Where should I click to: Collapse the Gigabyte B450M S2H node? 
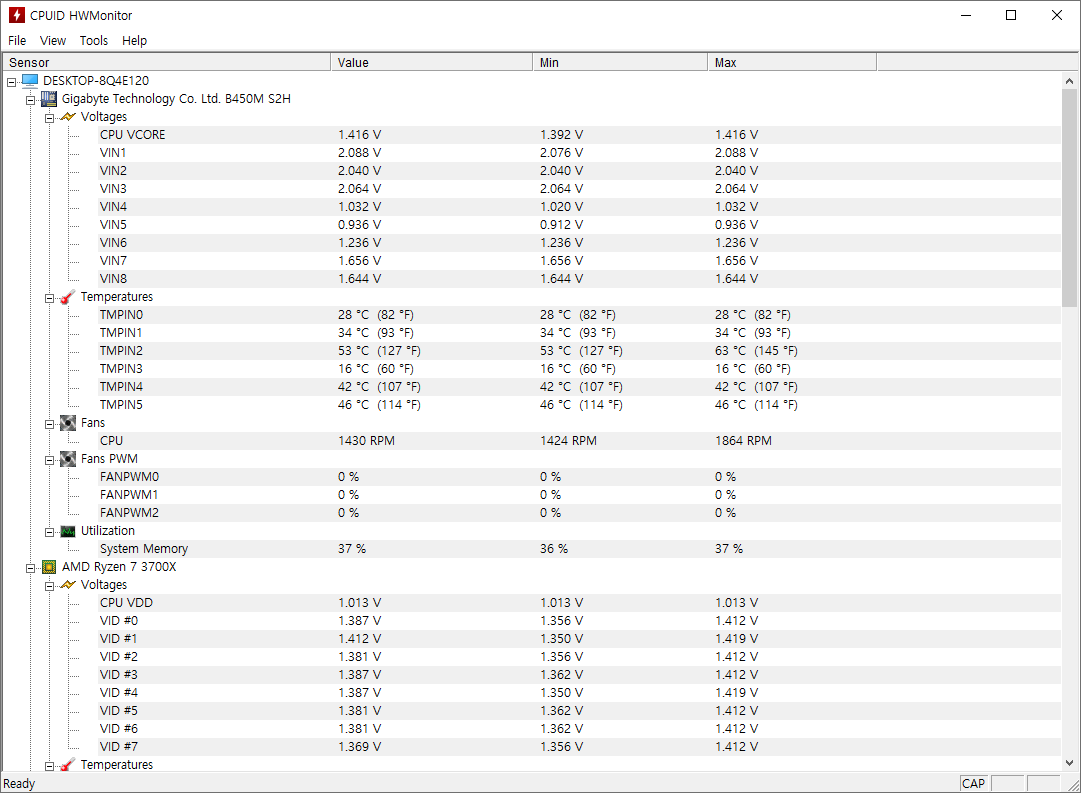pyautogui.click(x=30, y=100)
